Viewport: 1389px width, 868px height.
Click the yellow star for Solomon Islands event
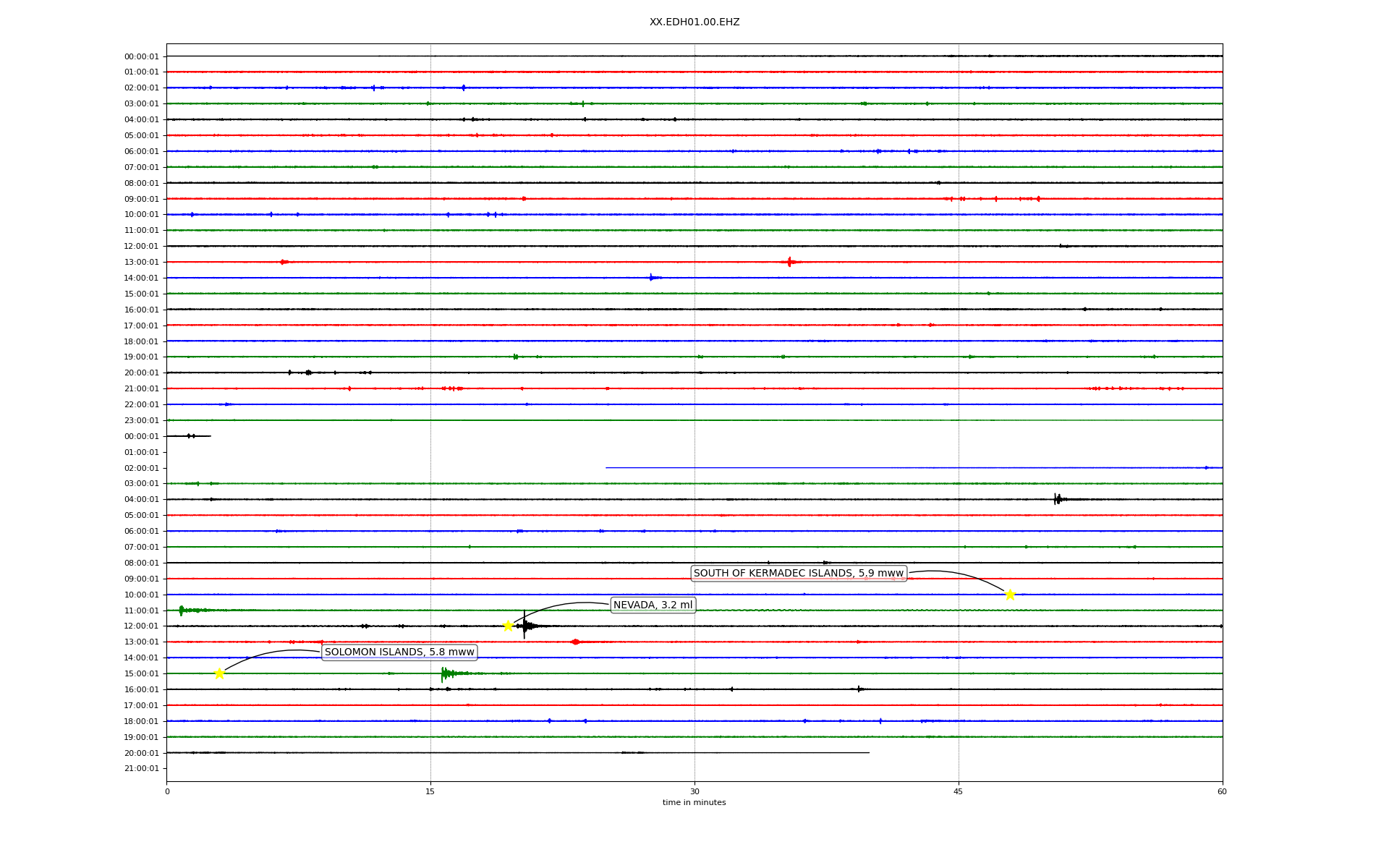(219, 673)
